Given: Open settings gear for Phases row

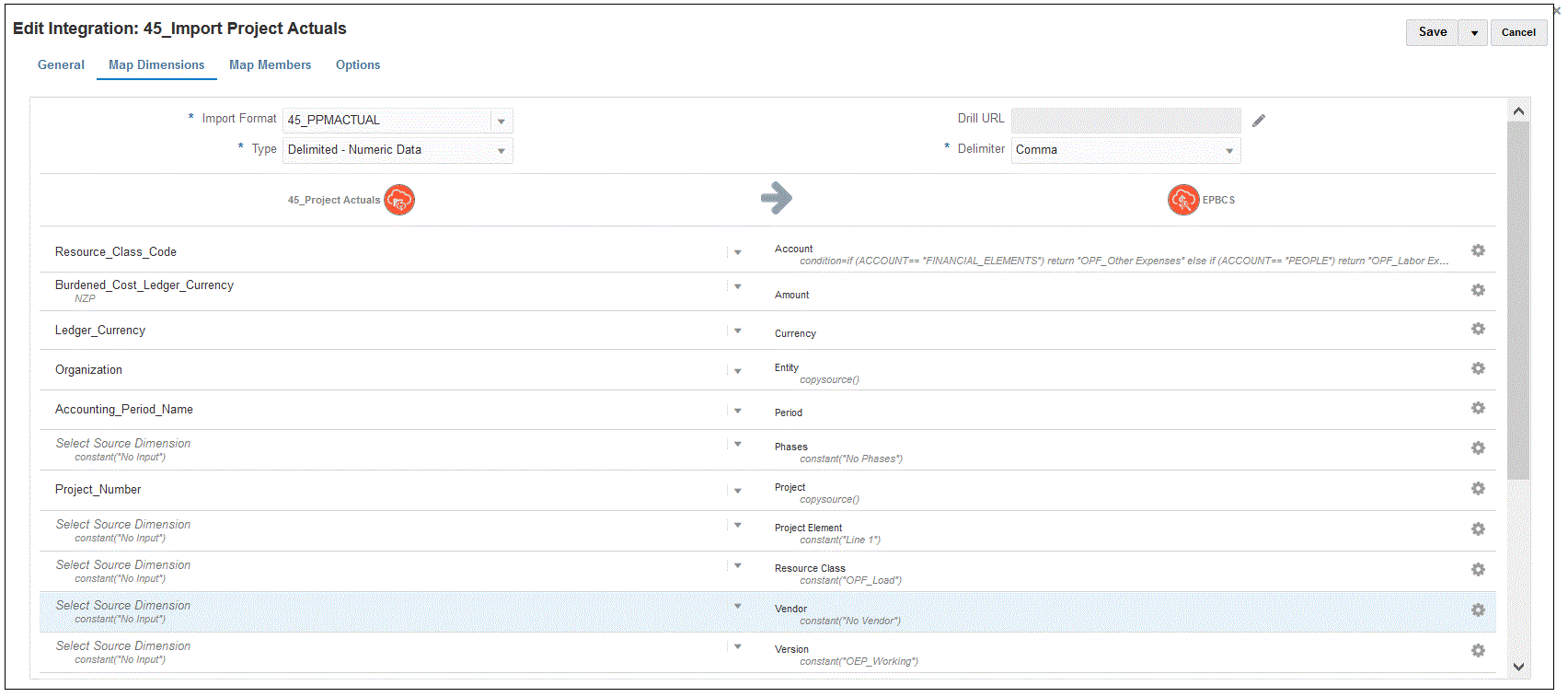Looking at the screenshot, I should click(1478, 447).
